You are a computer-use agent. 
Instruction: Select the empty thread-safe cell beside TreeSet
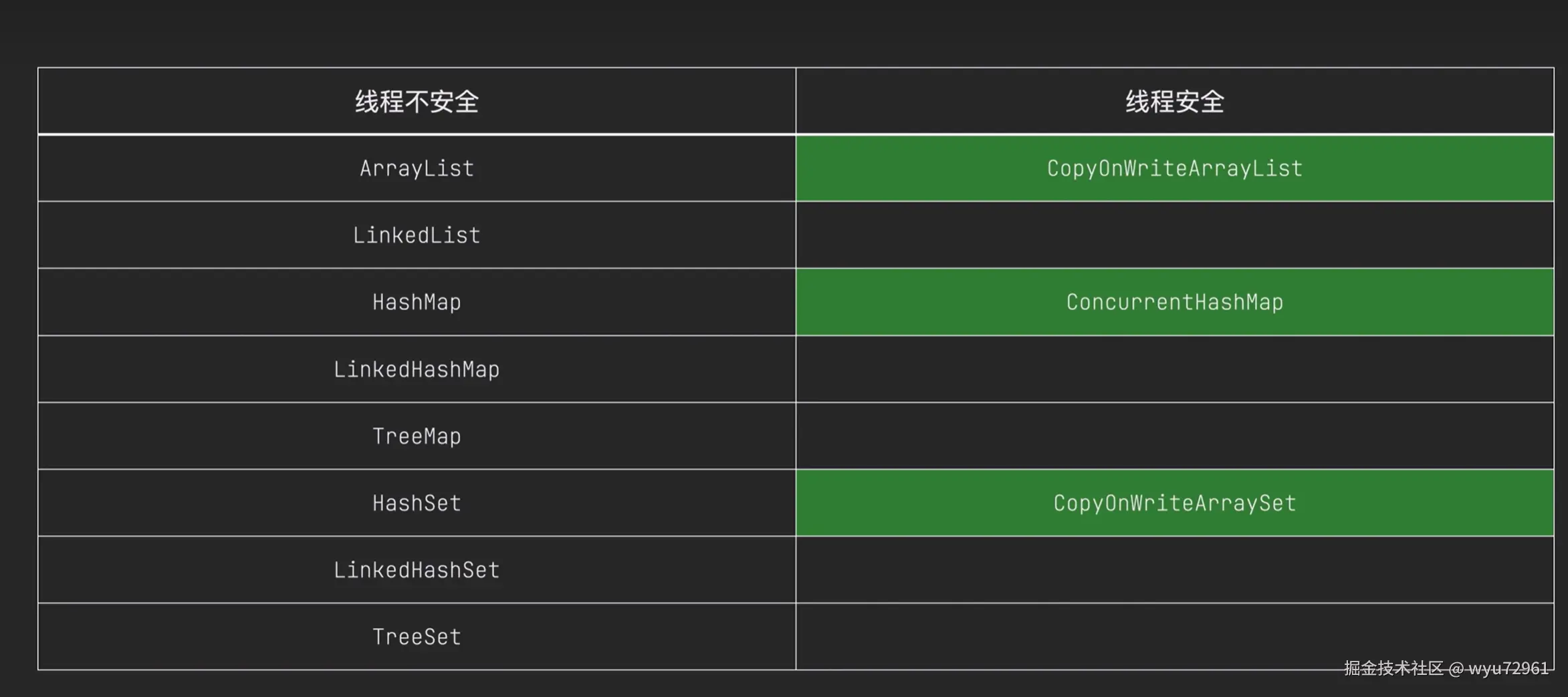point(1174,632)
